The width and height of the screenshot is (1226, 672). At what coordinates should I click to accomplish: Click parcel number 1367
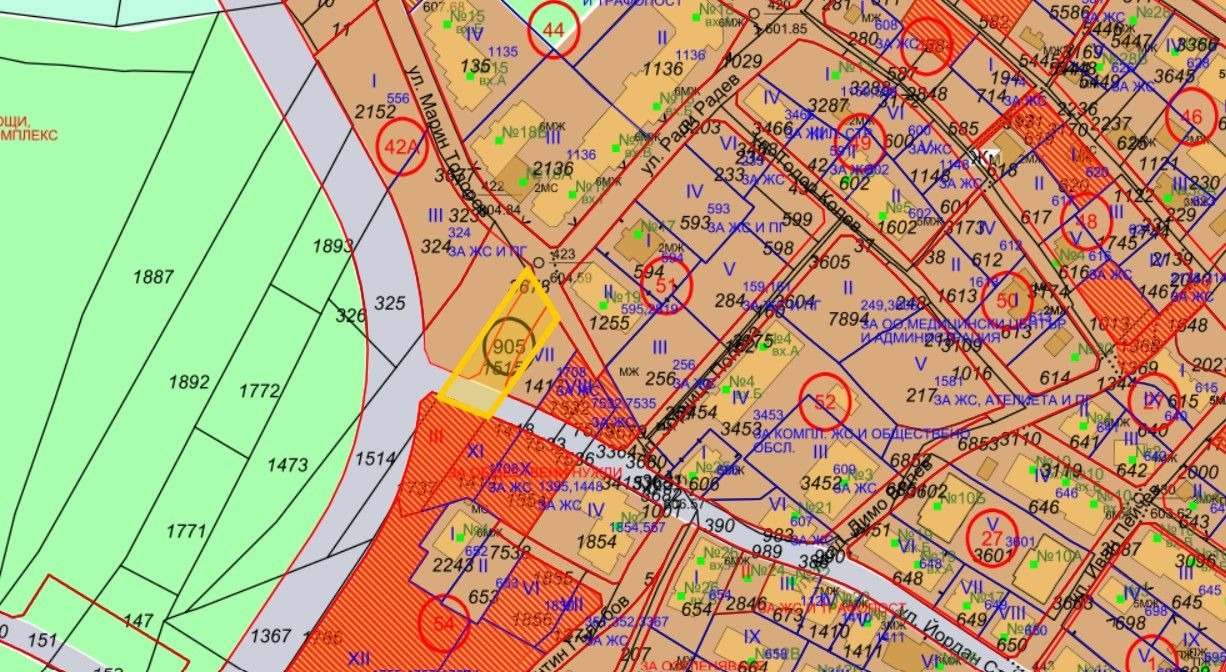click(x=272, y=636)
